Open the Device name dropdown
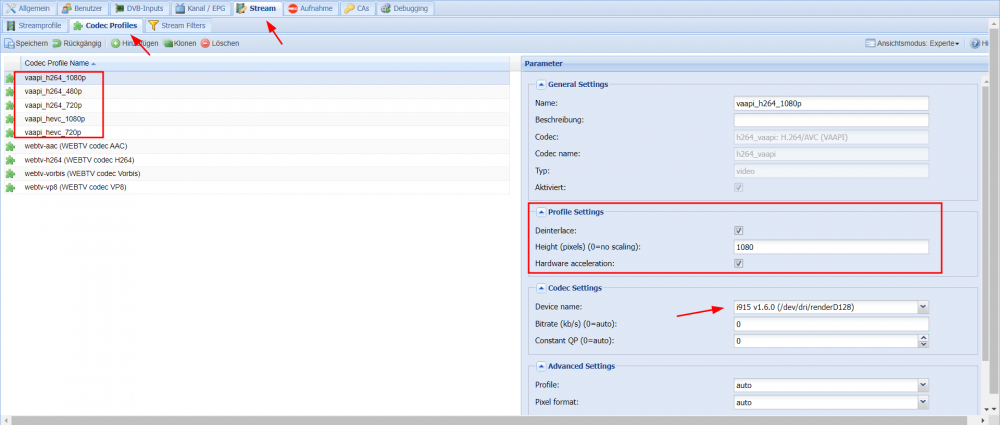This screenshot has height=425, width=1000. coord(923,308)
